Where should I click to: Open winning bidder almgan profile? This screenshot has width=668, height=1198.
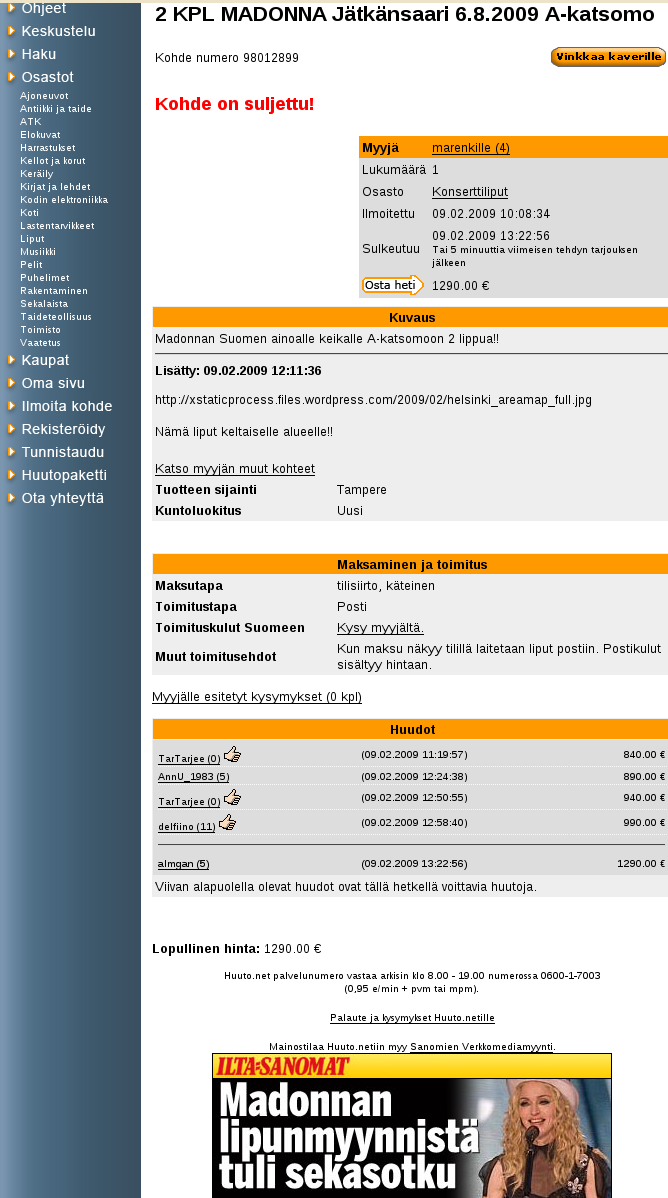click(183, 864)
